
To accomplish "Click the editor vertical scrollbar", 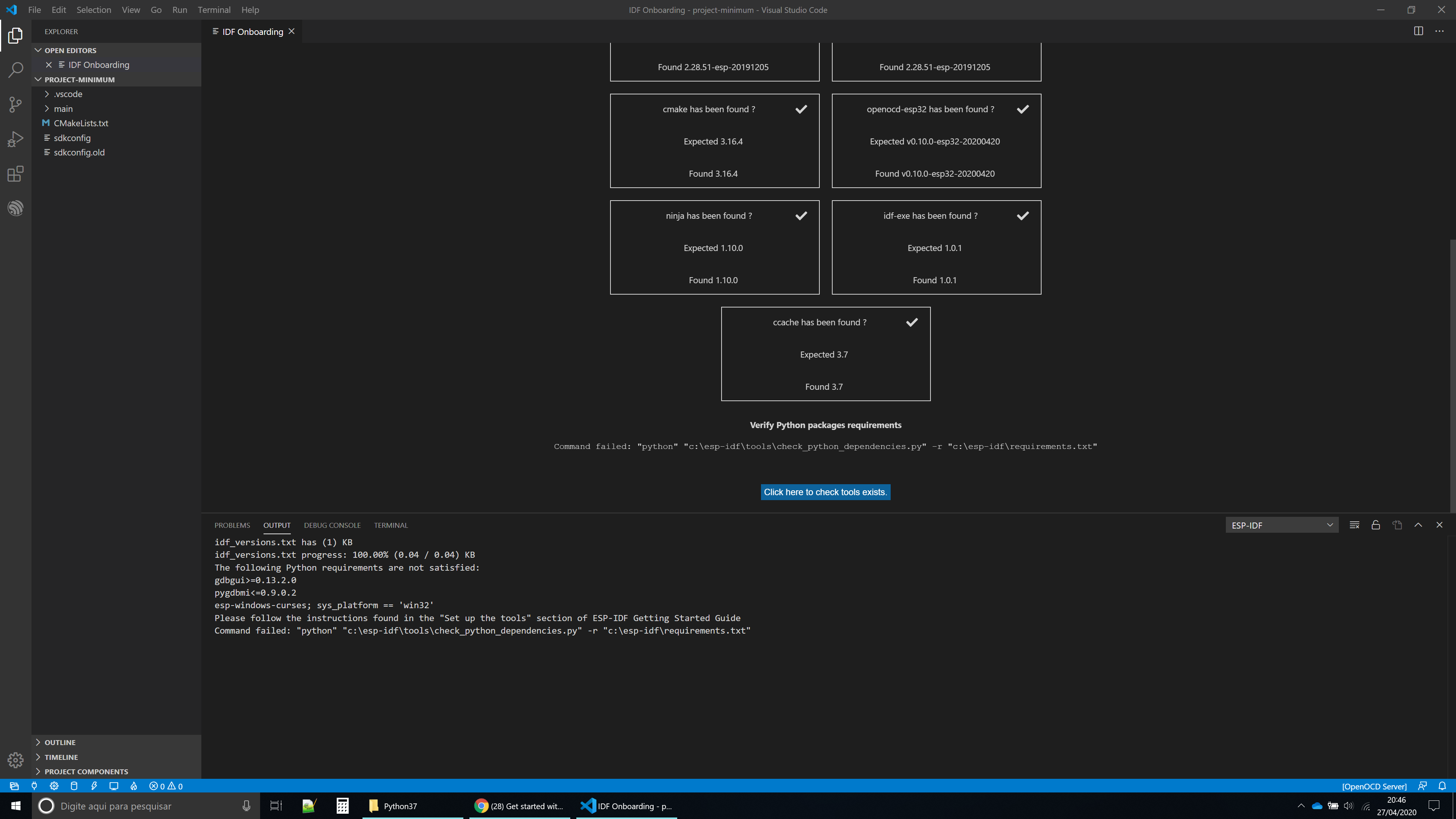I will coord(1453,376).
